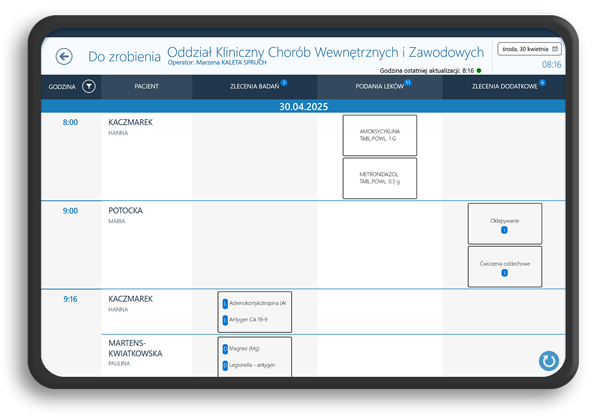600x416 pixels.
Task: Select patient Potocka Maria at 9:00
Action: 126,215
